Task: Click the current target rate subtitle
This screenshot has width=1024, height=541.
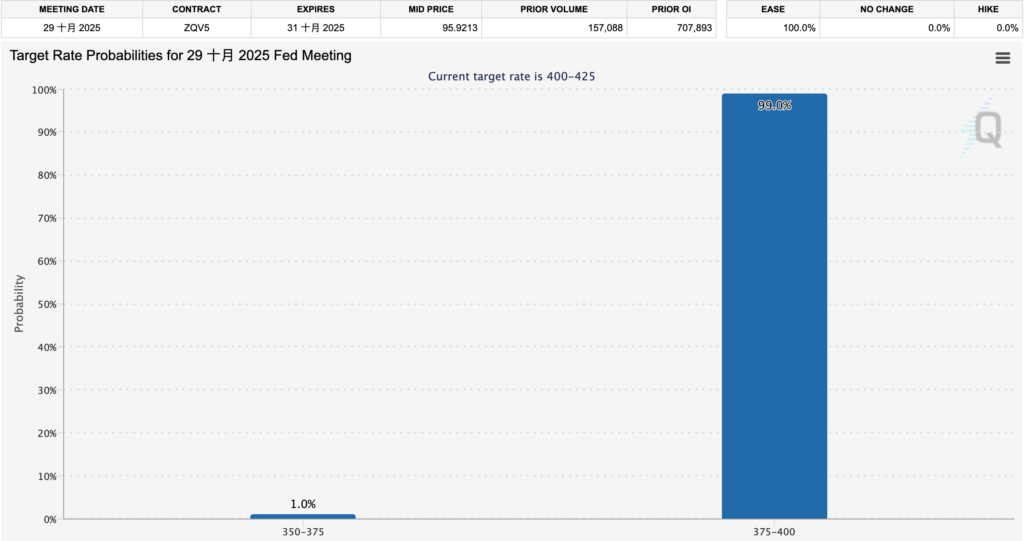Action: click(512, 76)
